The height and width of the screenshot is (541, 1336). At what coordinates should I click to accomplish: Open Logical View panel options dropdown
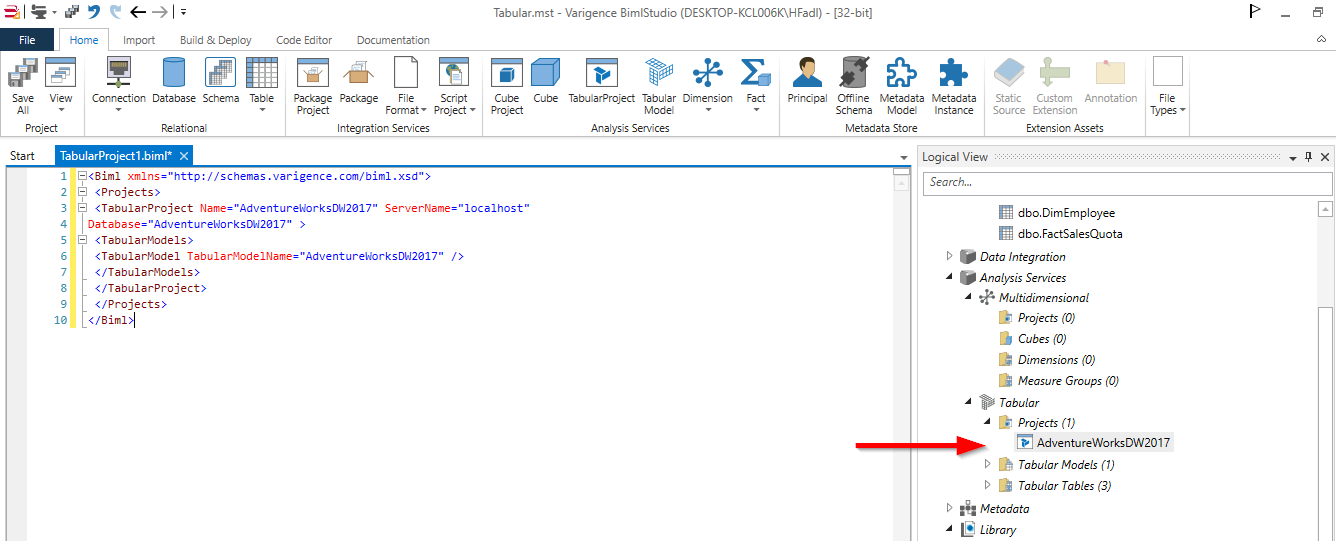1293,157
